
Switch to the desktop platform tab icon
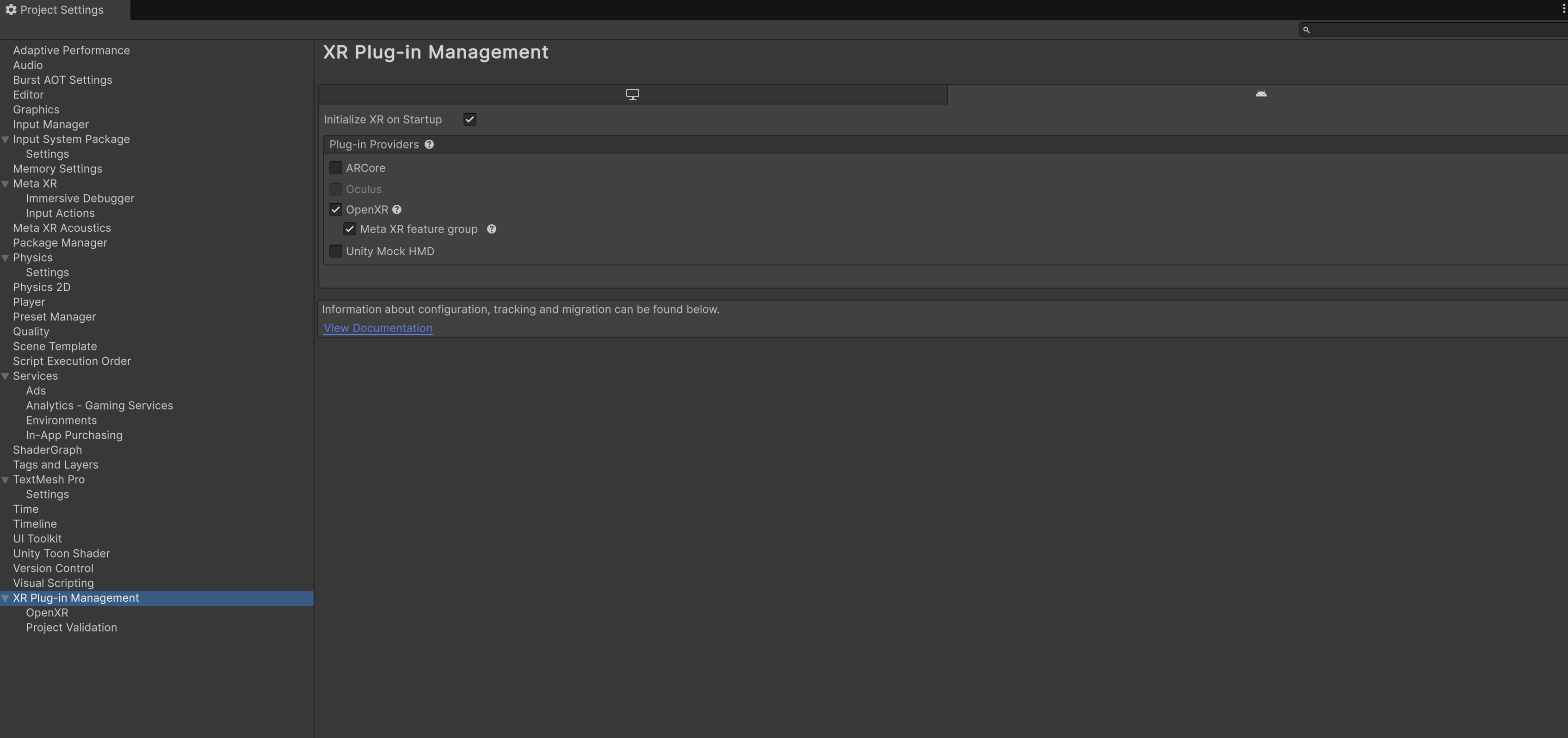[632, 94]
